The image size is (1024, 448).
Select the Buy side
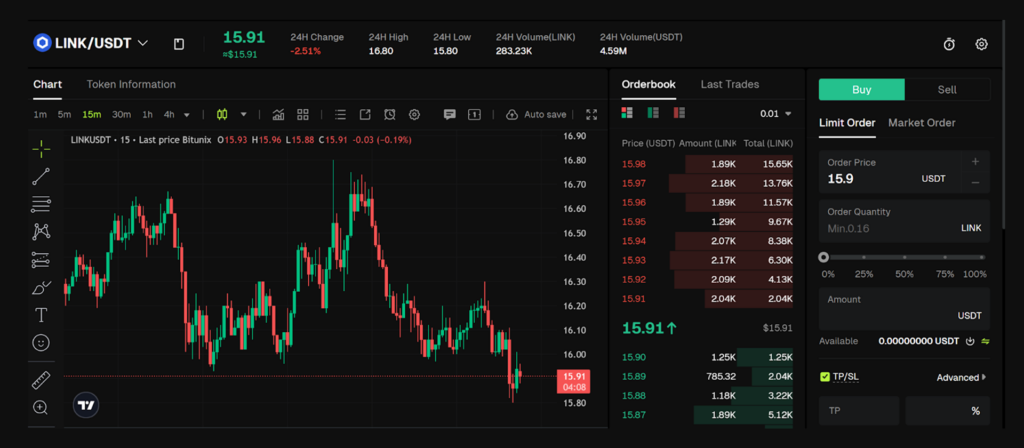pos(861,89)
